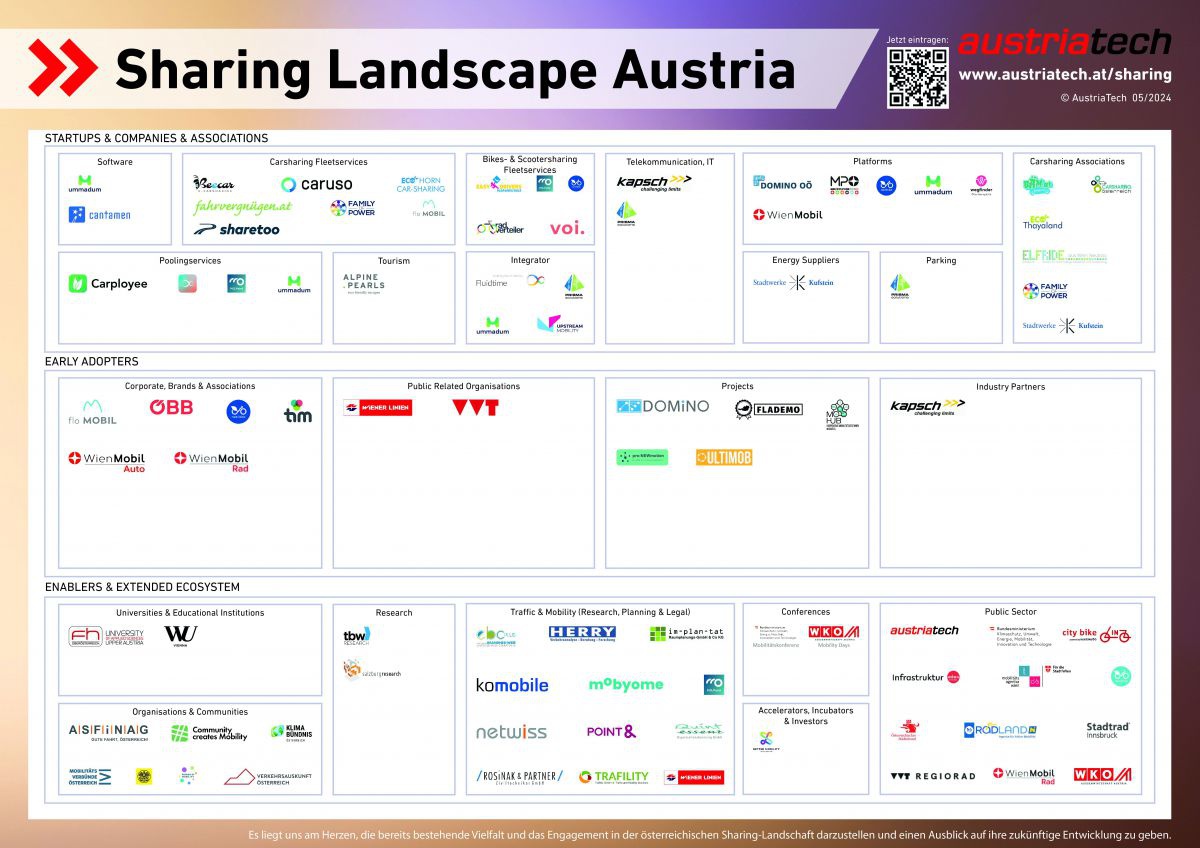Screen dimensions: 1200x848
Task: Click the fahrvergnügen.at logo
Action: tap(243, 207)
